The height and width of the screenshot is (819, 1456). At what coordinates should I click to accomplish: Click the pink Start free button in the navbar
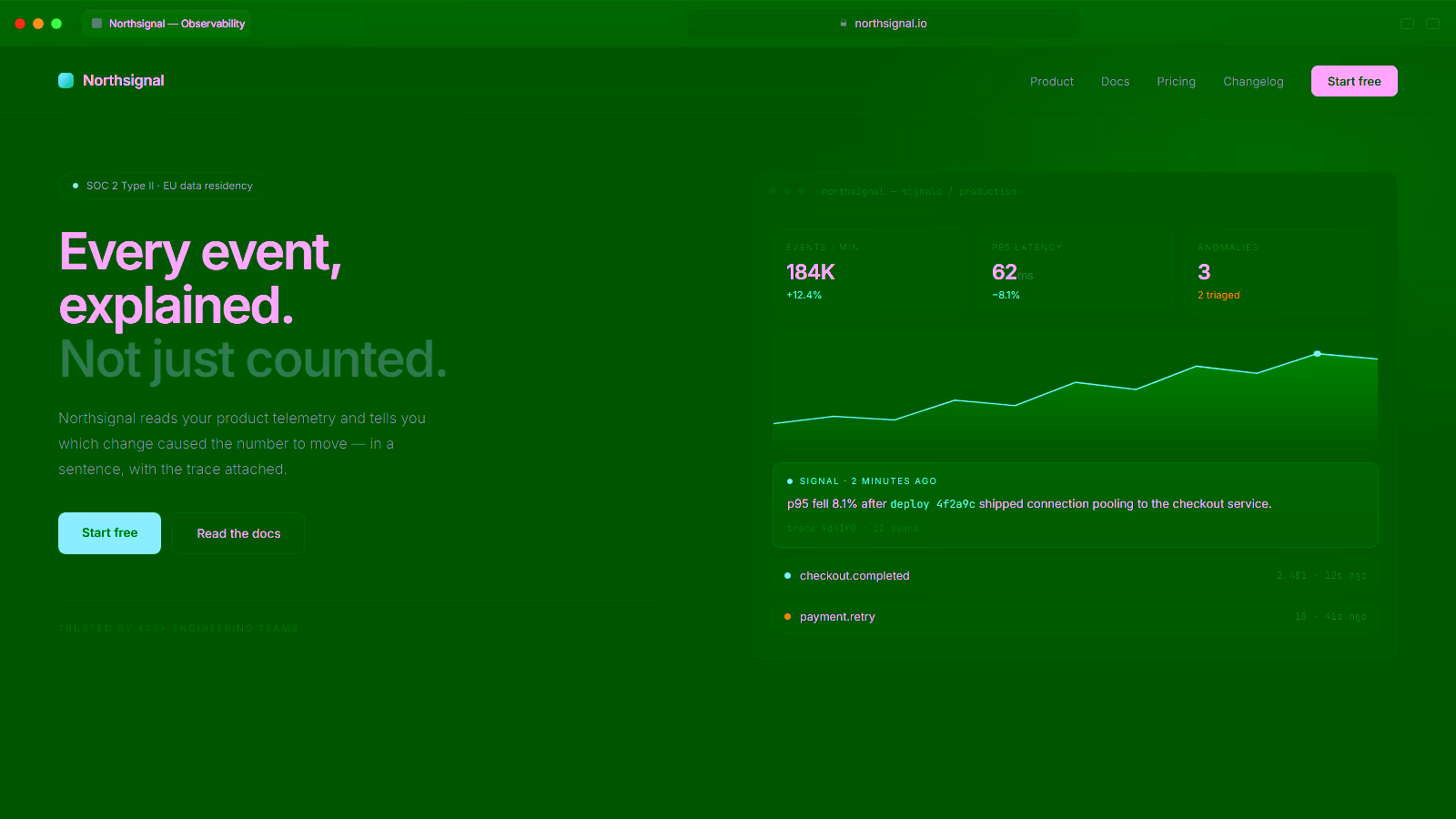pyautogui.click(x=1354, y=81)
